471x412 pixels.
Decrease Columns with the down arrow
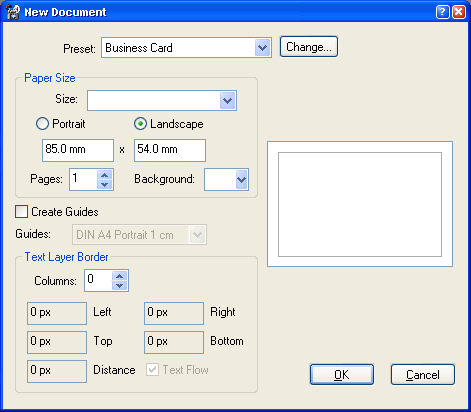(120, 285)
